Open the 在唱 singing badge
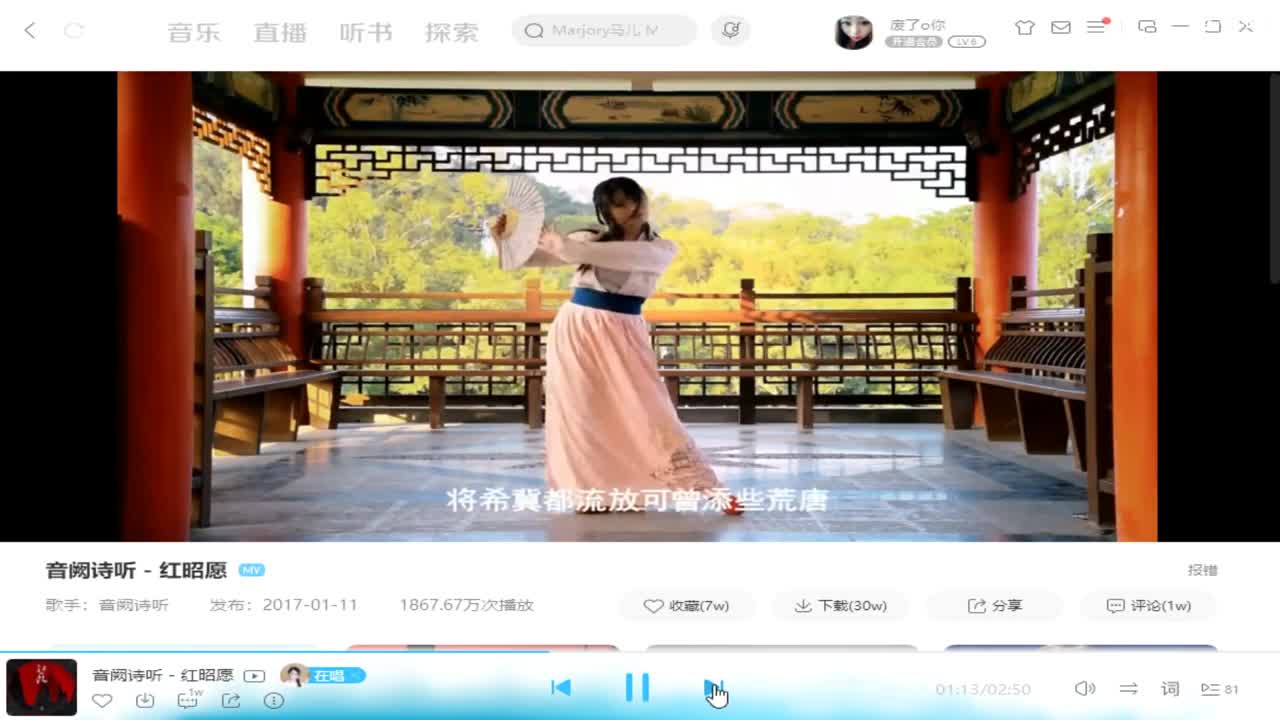1280x720 pixels. pyautogui.click(x=322, y=676)
